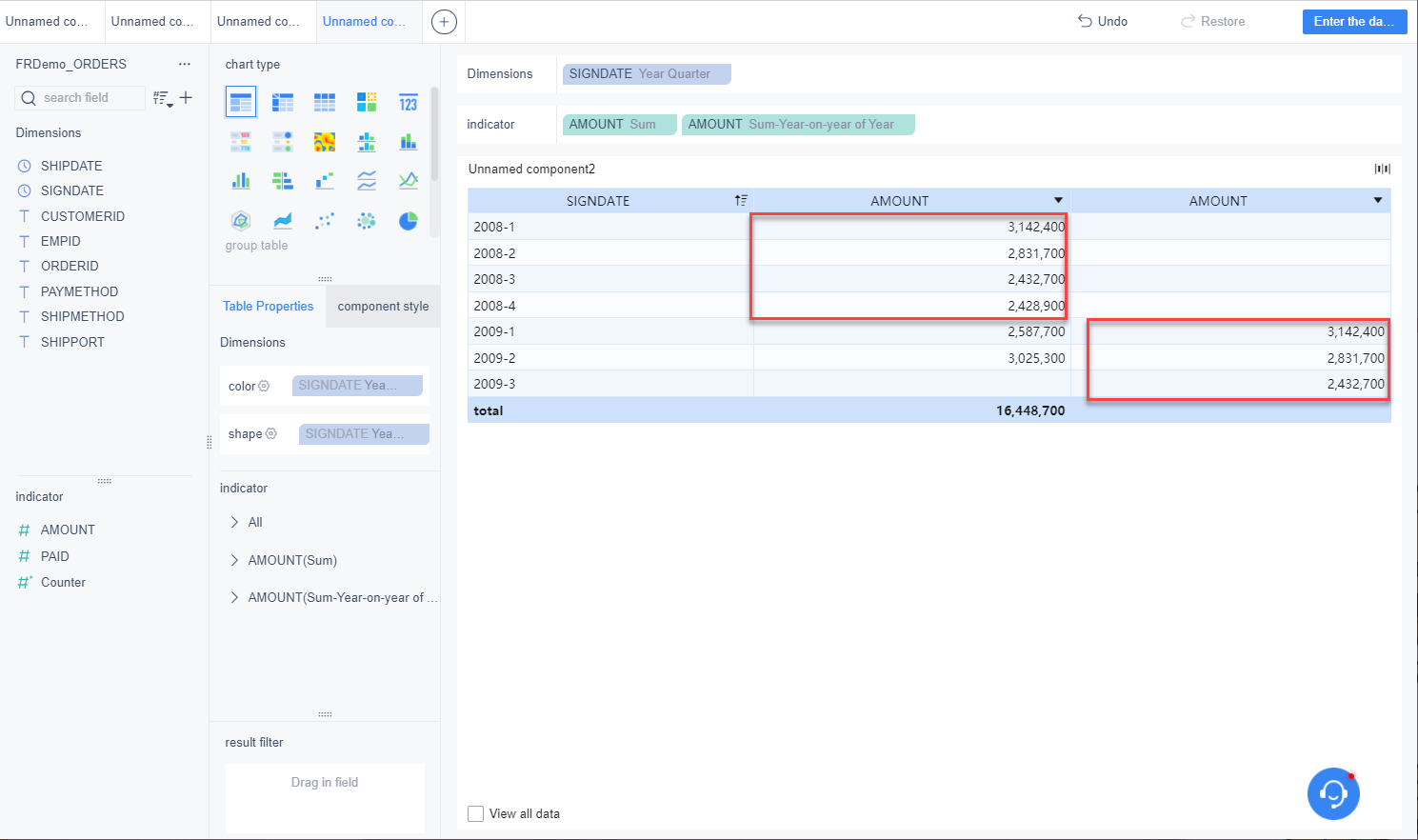Click the chart type list scrollbar

[434, 133]
